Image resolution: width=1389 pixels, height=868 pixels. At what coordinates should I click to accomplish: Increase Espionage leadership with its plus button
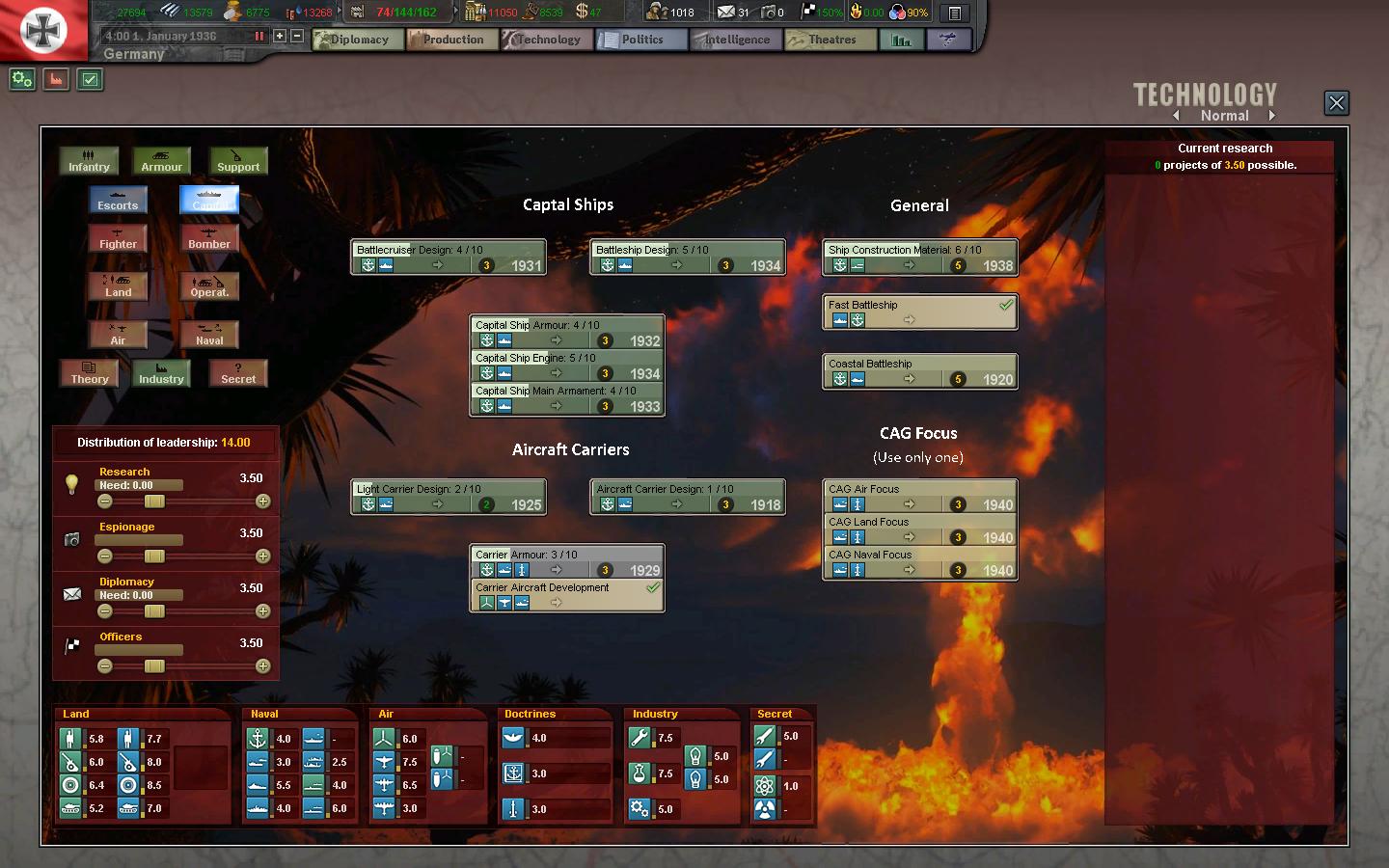[x=262, y=556]
